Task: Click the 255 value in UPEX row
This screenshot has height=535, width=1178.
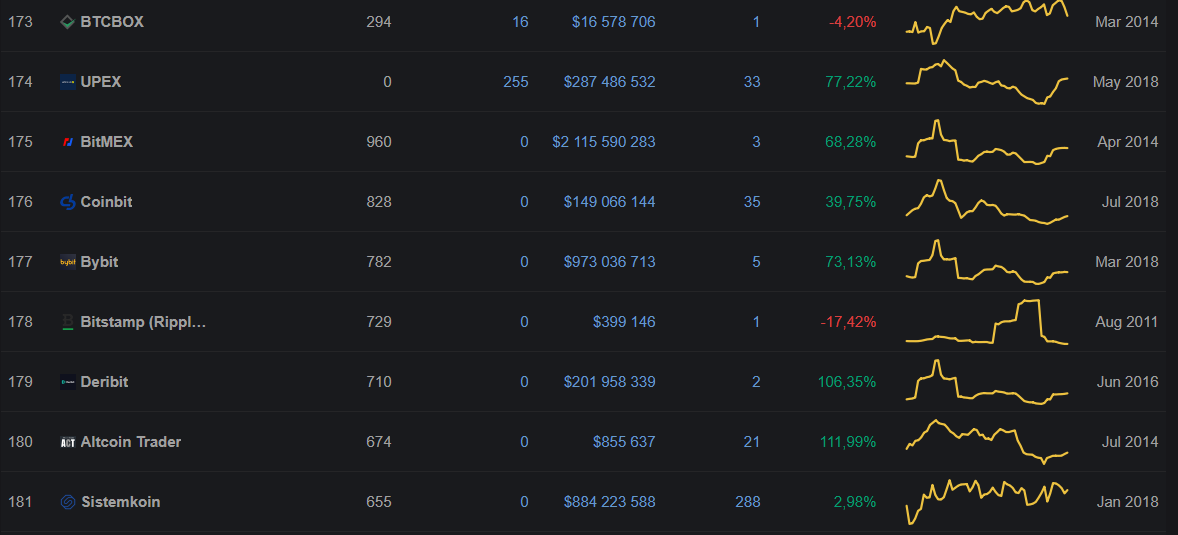Action: (515, 82)
